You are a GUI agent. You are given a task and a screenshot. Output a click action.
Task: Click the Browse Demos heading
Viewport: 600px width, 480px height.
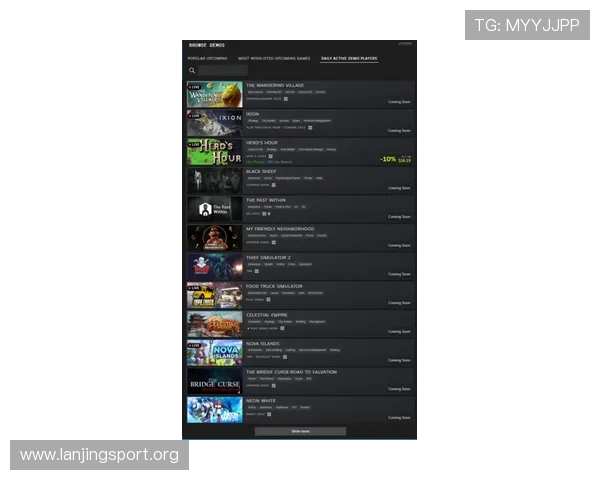[207, 45]
